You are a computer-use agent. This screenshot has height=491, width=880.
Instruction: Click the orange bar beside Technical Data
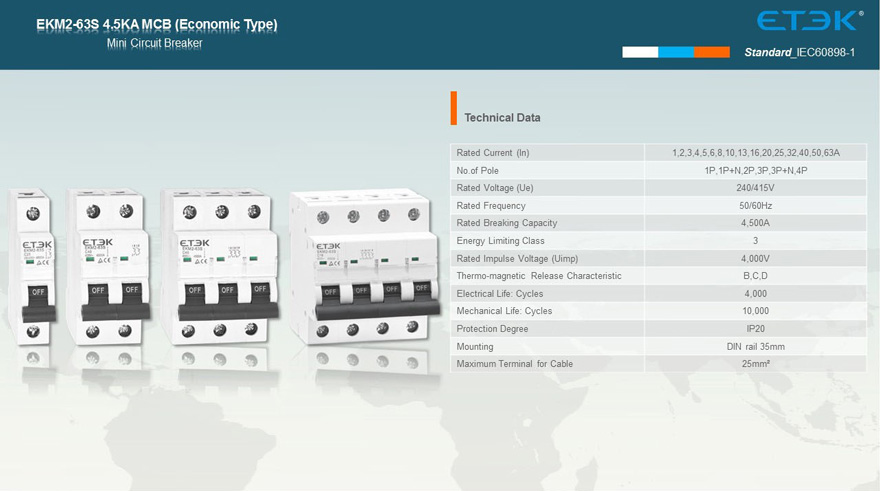click(453, 108)
